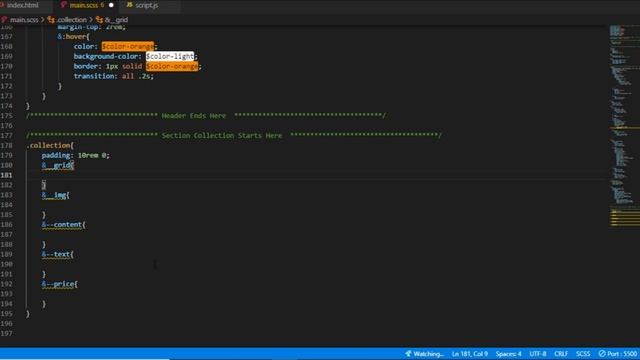Switch to the index.html tab

pos(22,5)
